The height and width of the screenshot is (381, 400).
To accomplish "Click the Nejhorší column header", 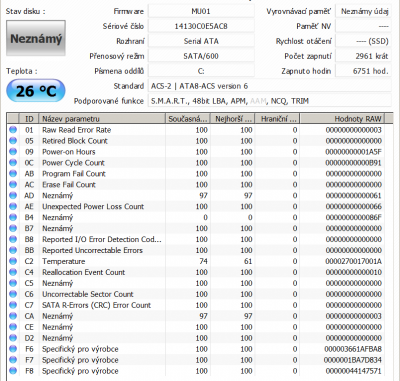I will (x=233, y=119).
